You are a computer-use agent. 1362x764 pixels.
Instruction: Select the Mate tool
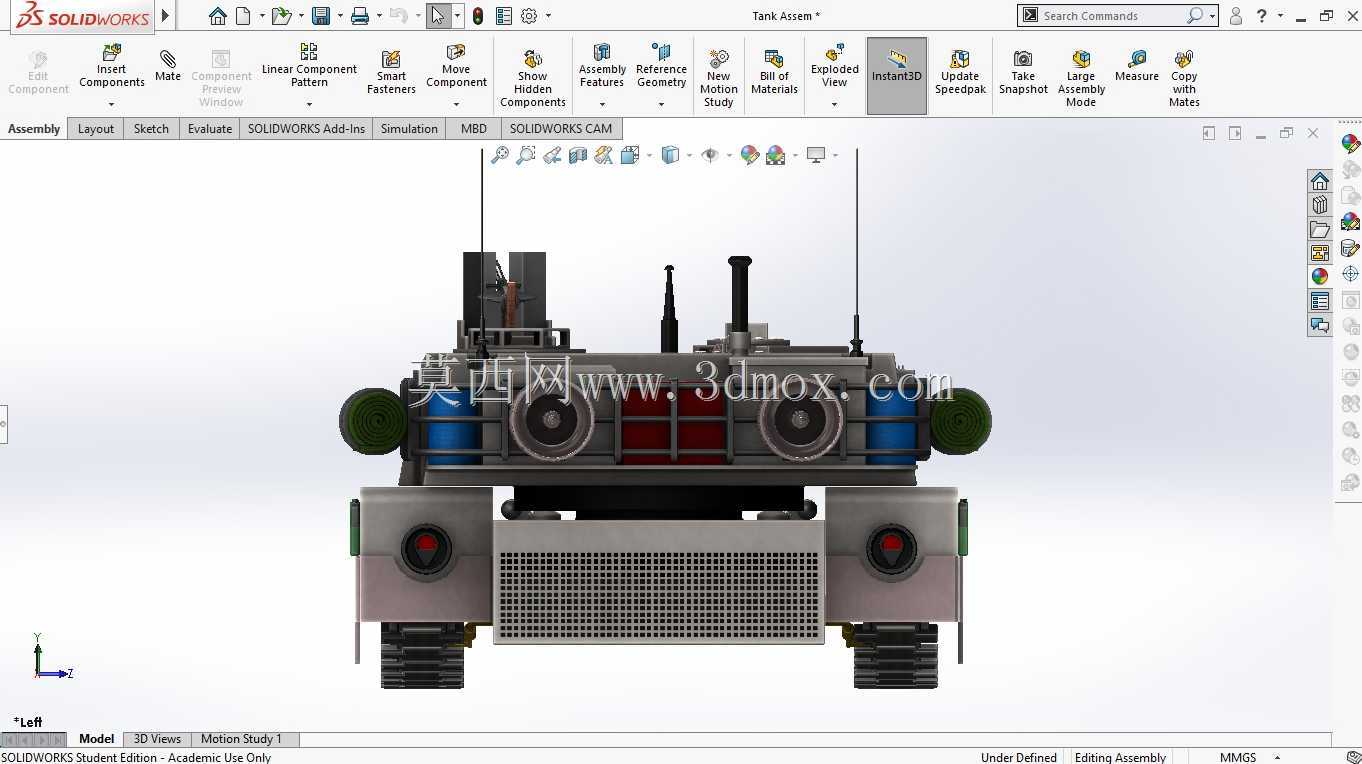point(168,66)
